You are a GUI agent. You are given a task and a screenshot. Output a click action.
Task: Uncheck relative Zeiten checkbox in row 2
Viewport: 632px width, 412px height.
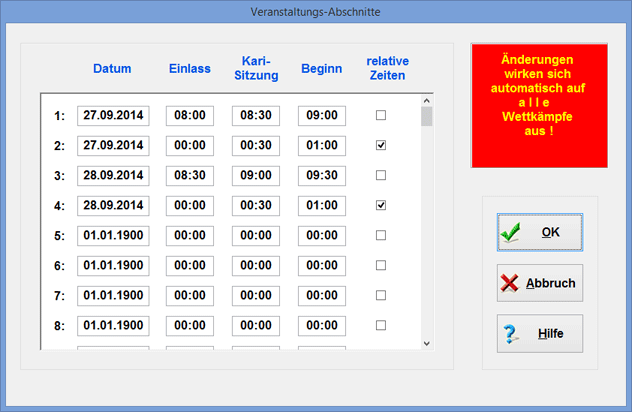(380, 146)
